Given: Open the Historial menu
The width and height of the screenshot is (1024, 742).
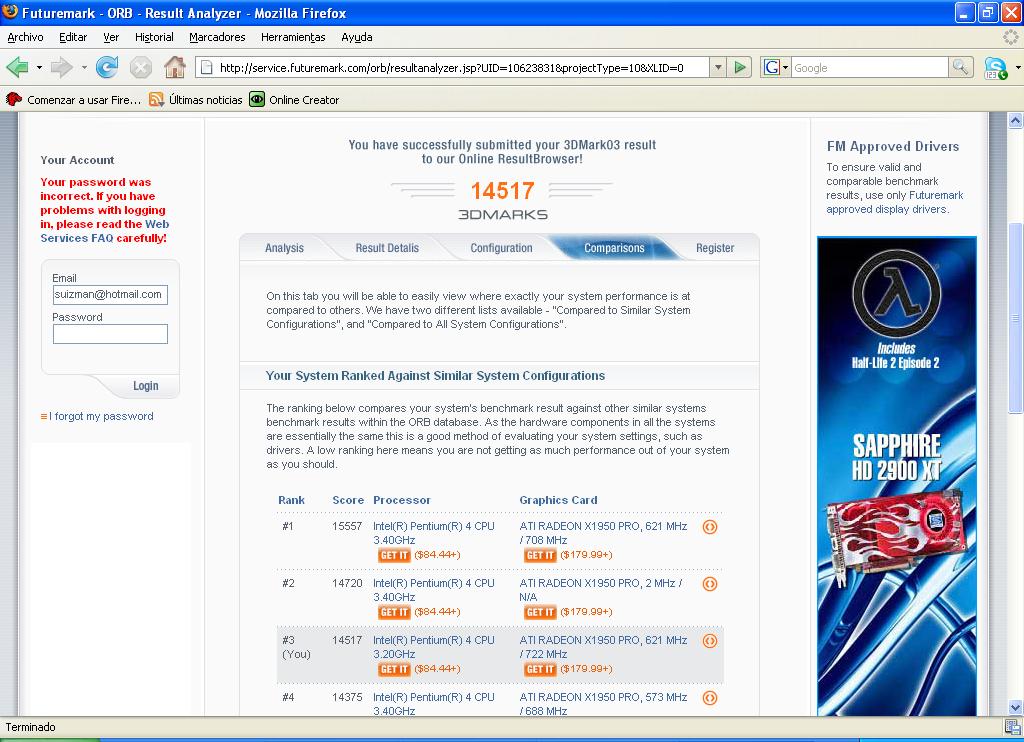Looking at the screenshot, I should [154, 37].
